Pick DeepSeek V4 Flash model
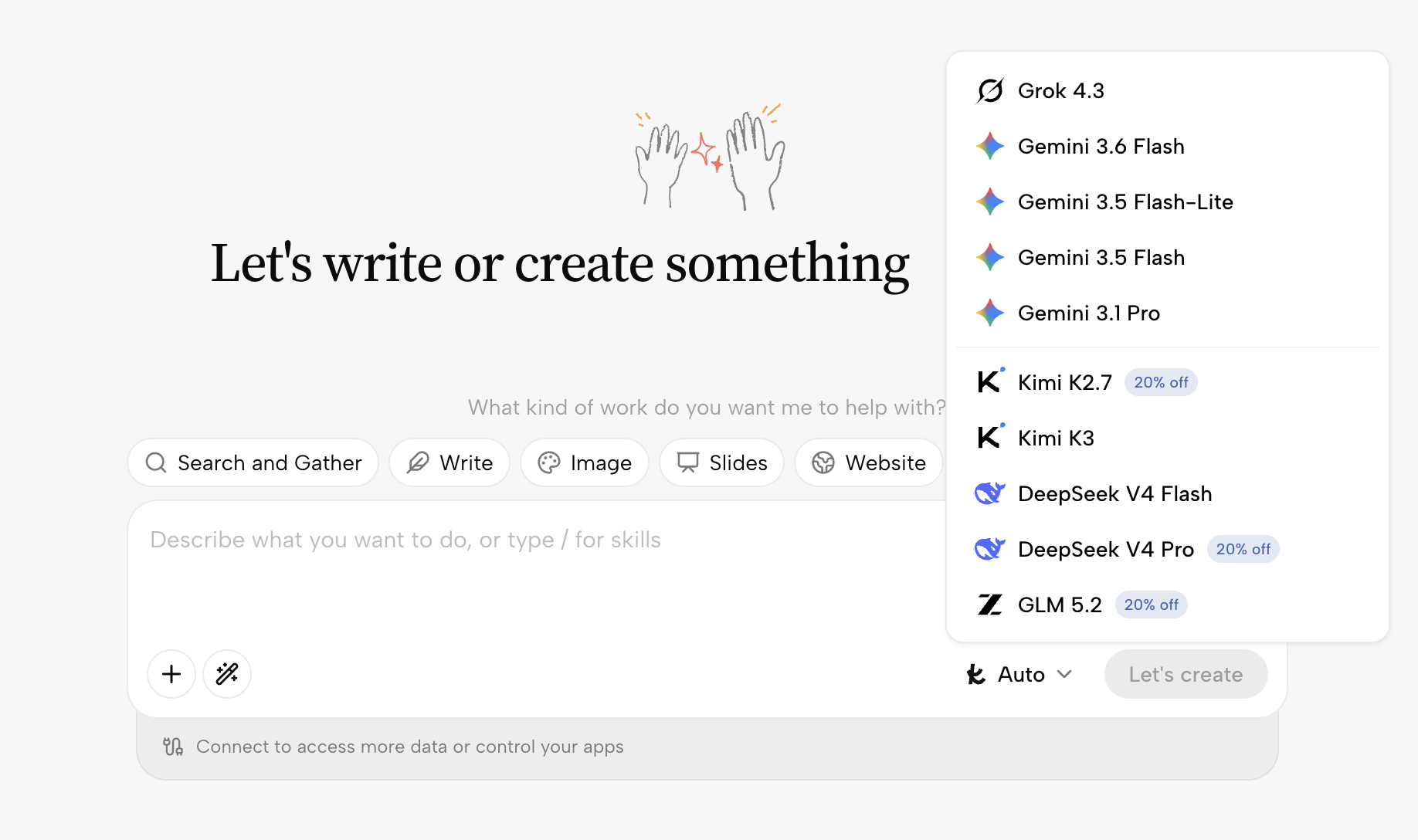1418x840 pixels. pos(1168,493)
